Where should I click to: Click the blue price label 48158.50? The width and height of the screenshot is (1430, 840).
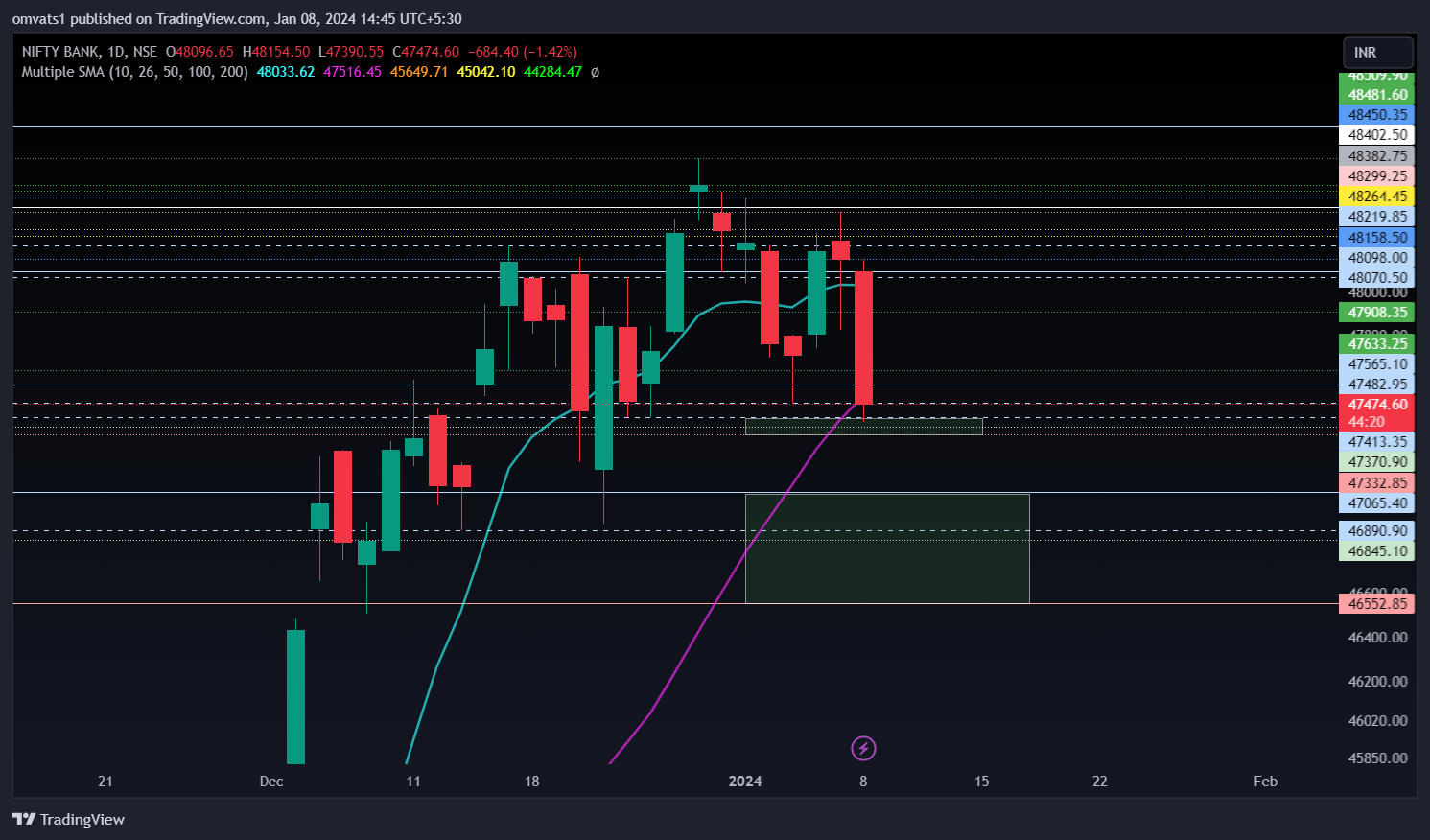(1377, 238)
